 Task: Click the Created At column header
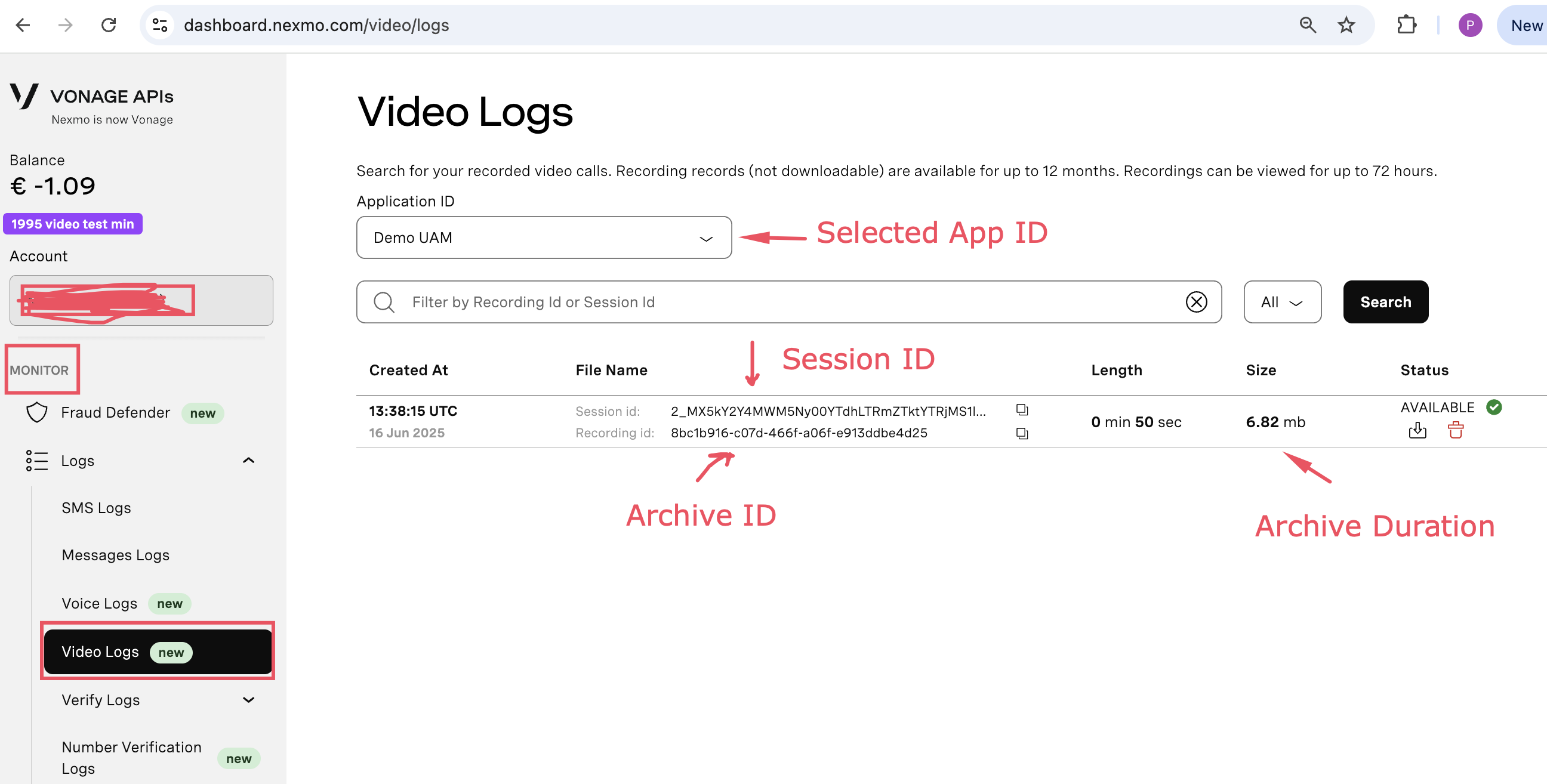[408, 371]
